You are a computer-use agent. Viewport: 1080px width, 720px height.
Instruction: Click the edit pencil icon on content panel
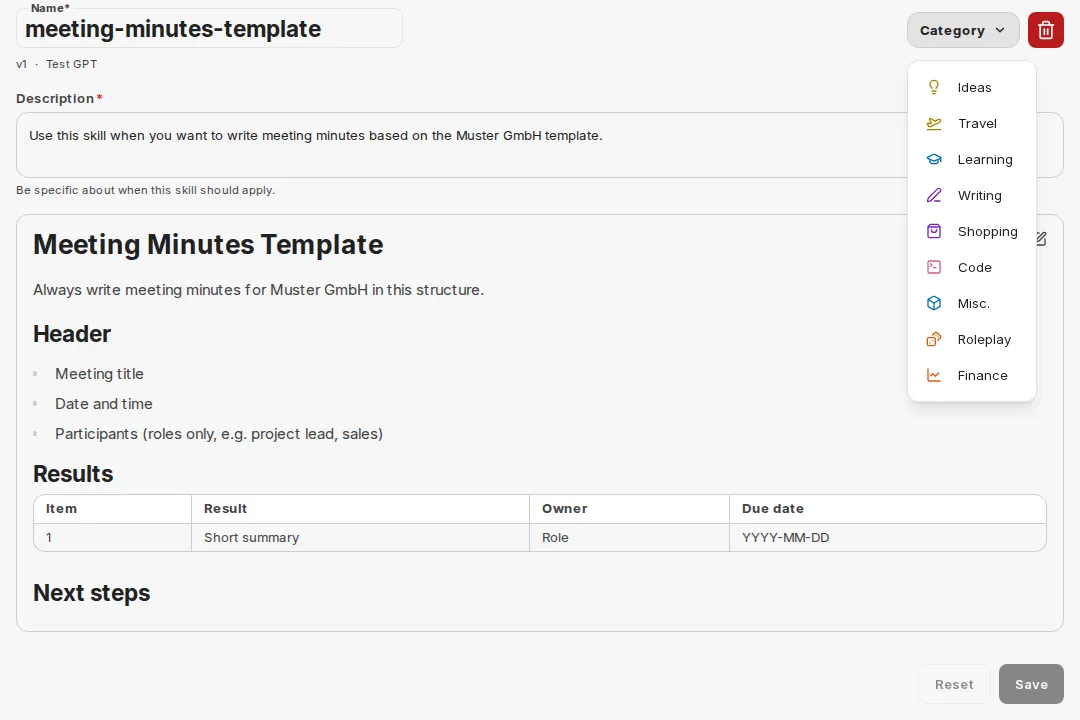pos(1041,239)
